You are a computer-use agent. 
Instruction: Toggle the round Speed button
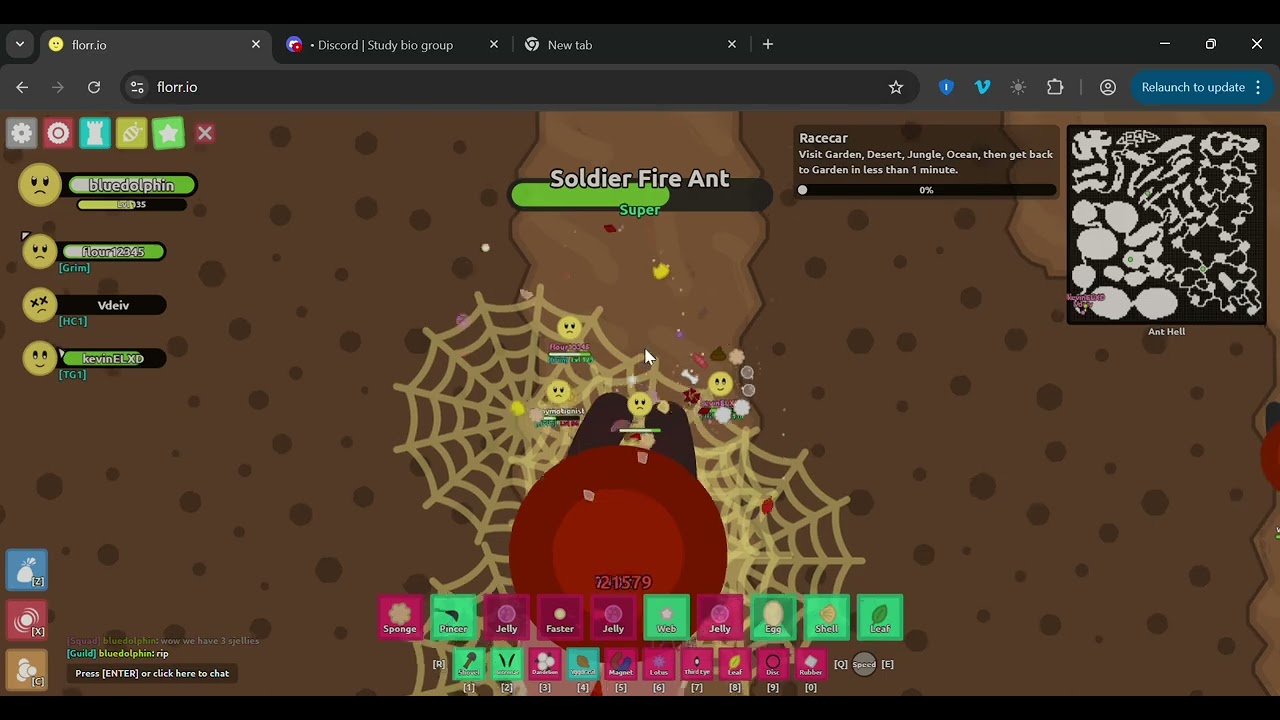(x=864, y=665)
